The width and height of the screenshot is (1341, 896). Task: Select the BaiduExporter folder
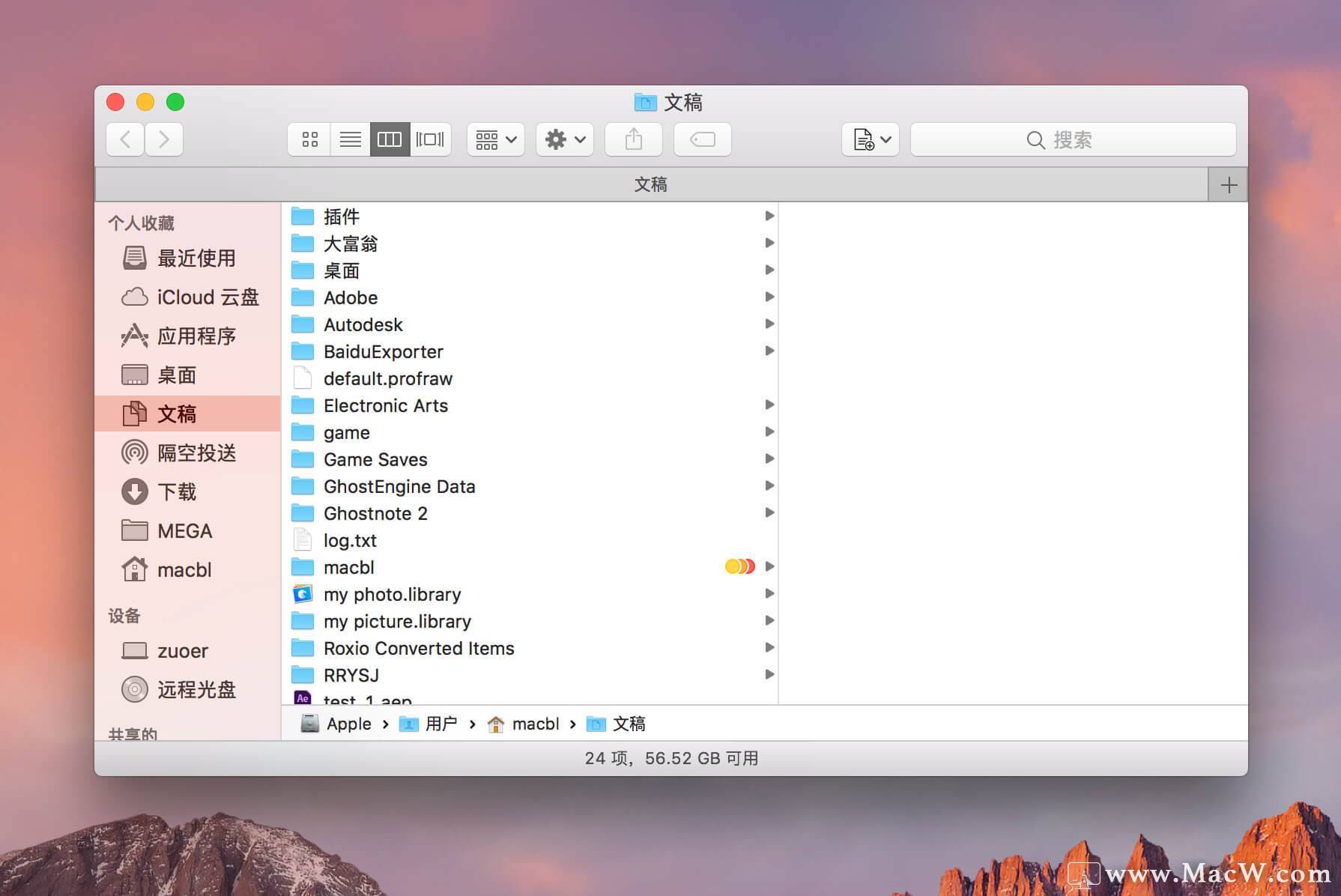pos(530,351)
